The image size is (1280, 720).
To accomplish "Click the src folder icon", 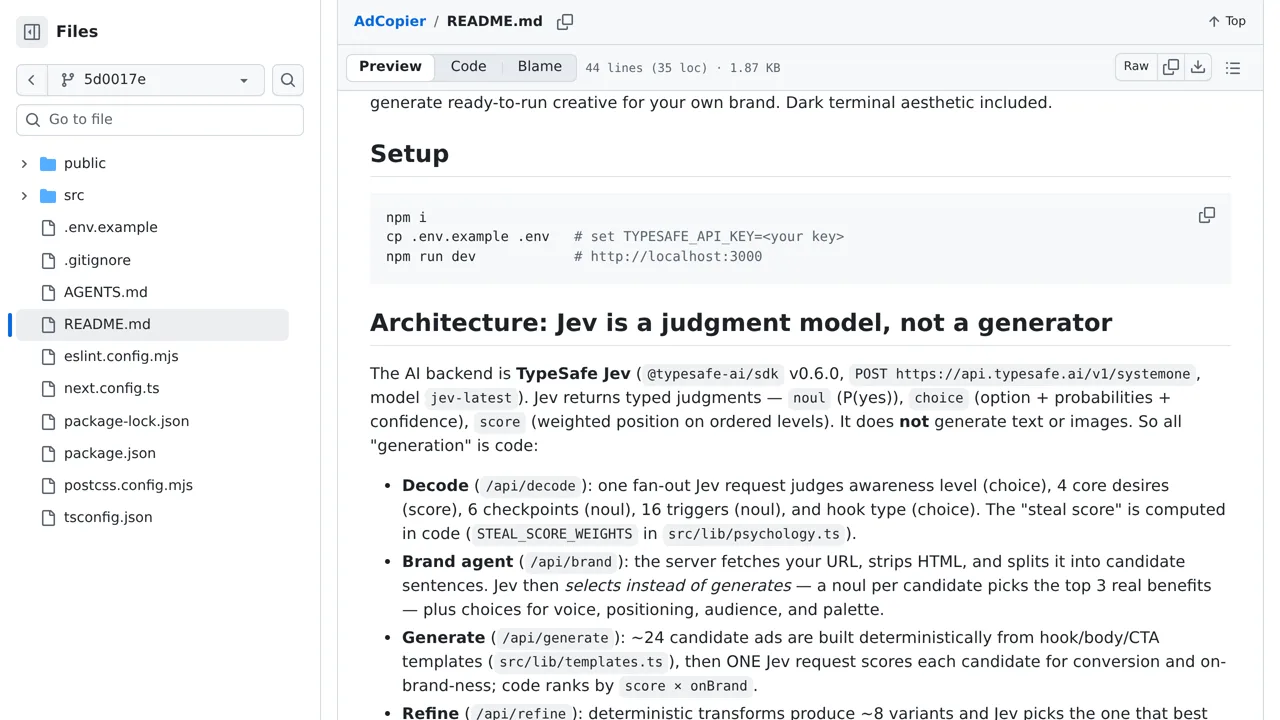I will [x=48, y=195].
